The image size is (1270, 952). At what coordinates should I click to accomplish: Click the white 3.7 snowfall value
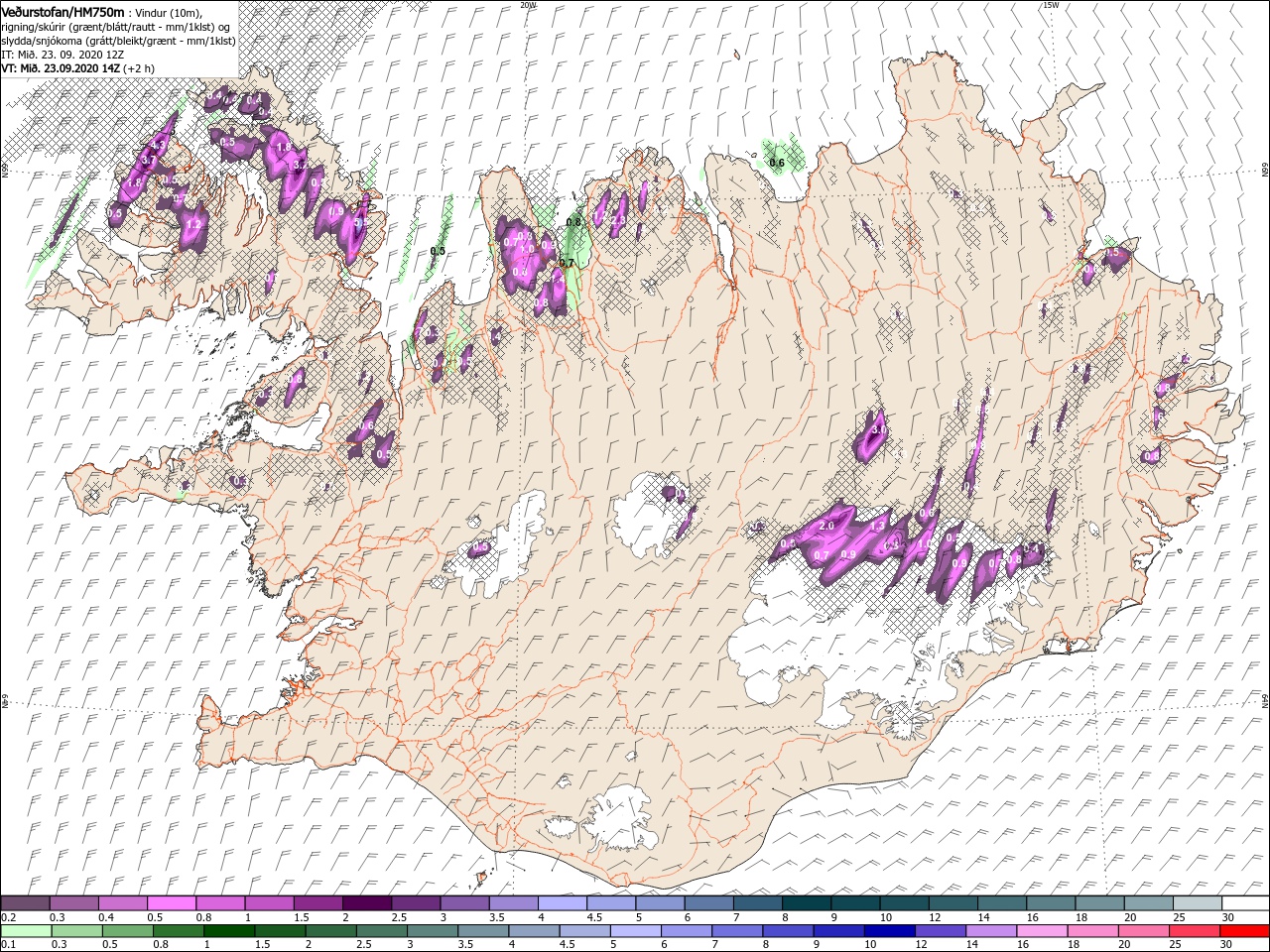150,160
